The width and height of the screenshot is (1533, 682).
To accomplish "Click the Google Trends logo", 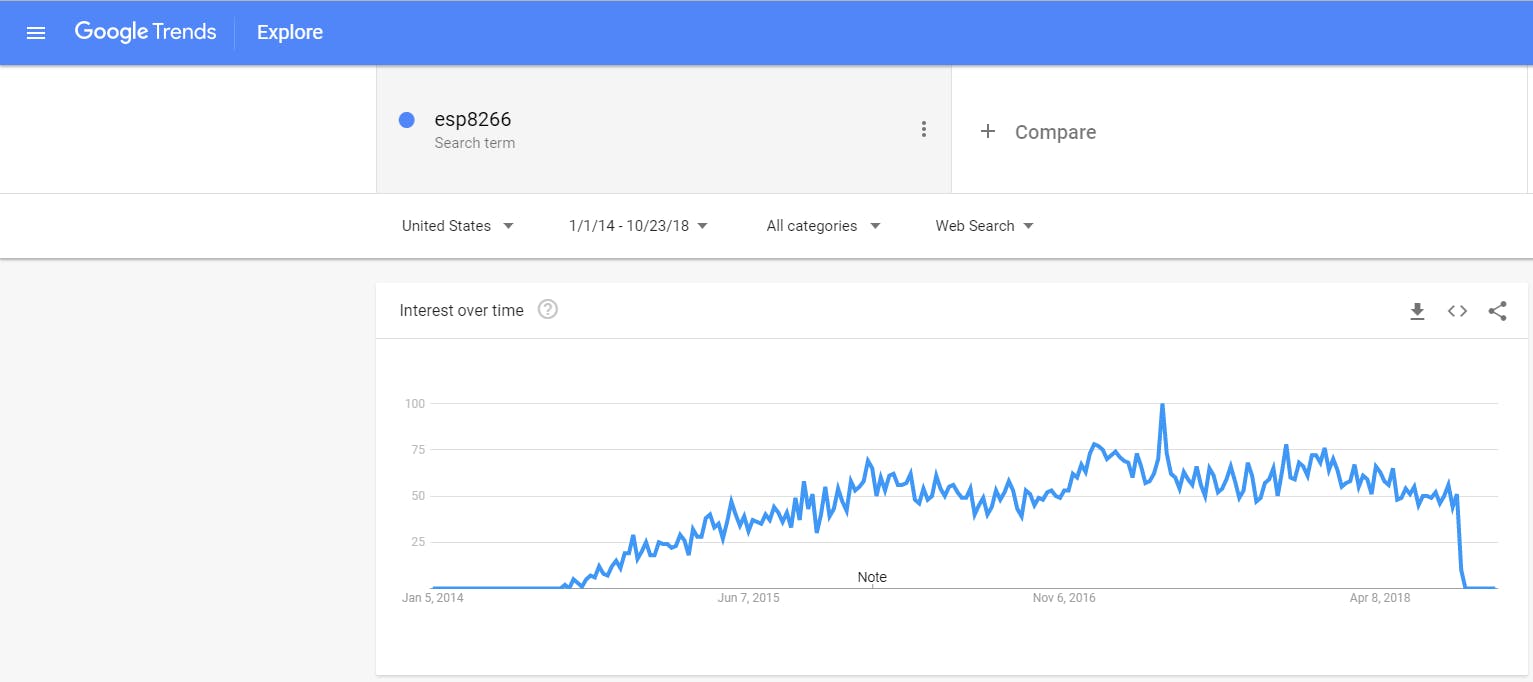I will (x=145, y=32).
